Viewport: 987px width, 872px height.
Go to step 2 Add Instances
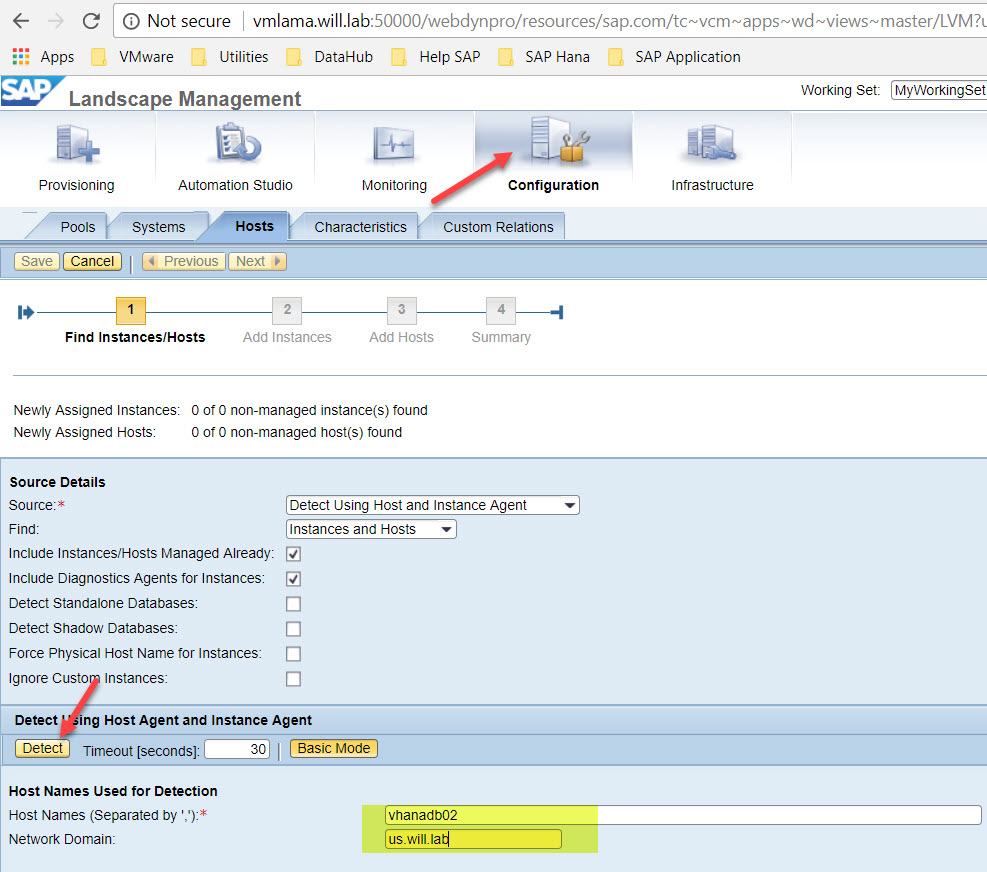(287, 310)
